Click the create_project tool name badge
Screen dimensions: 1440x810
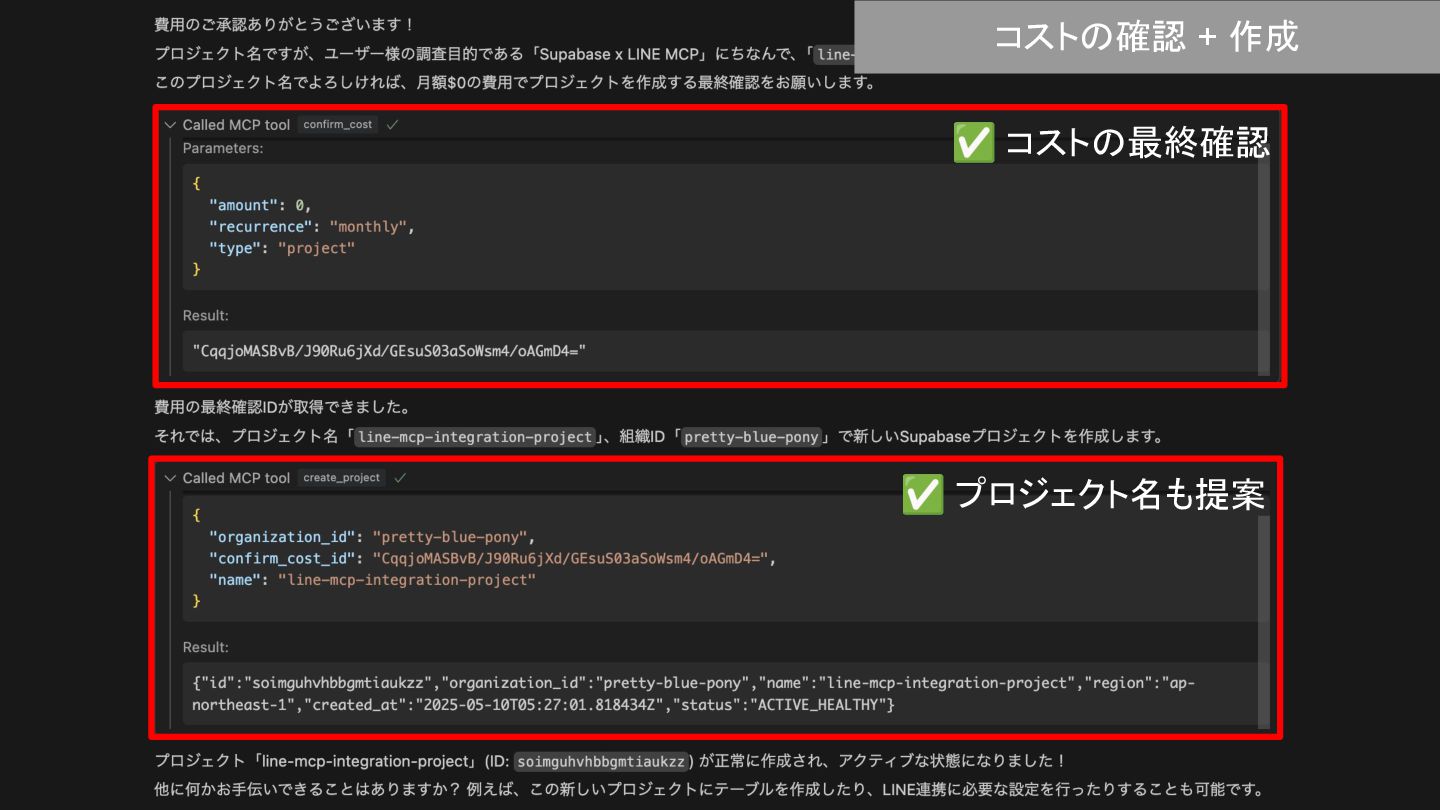pyautogui.click(x=341, y=478)
